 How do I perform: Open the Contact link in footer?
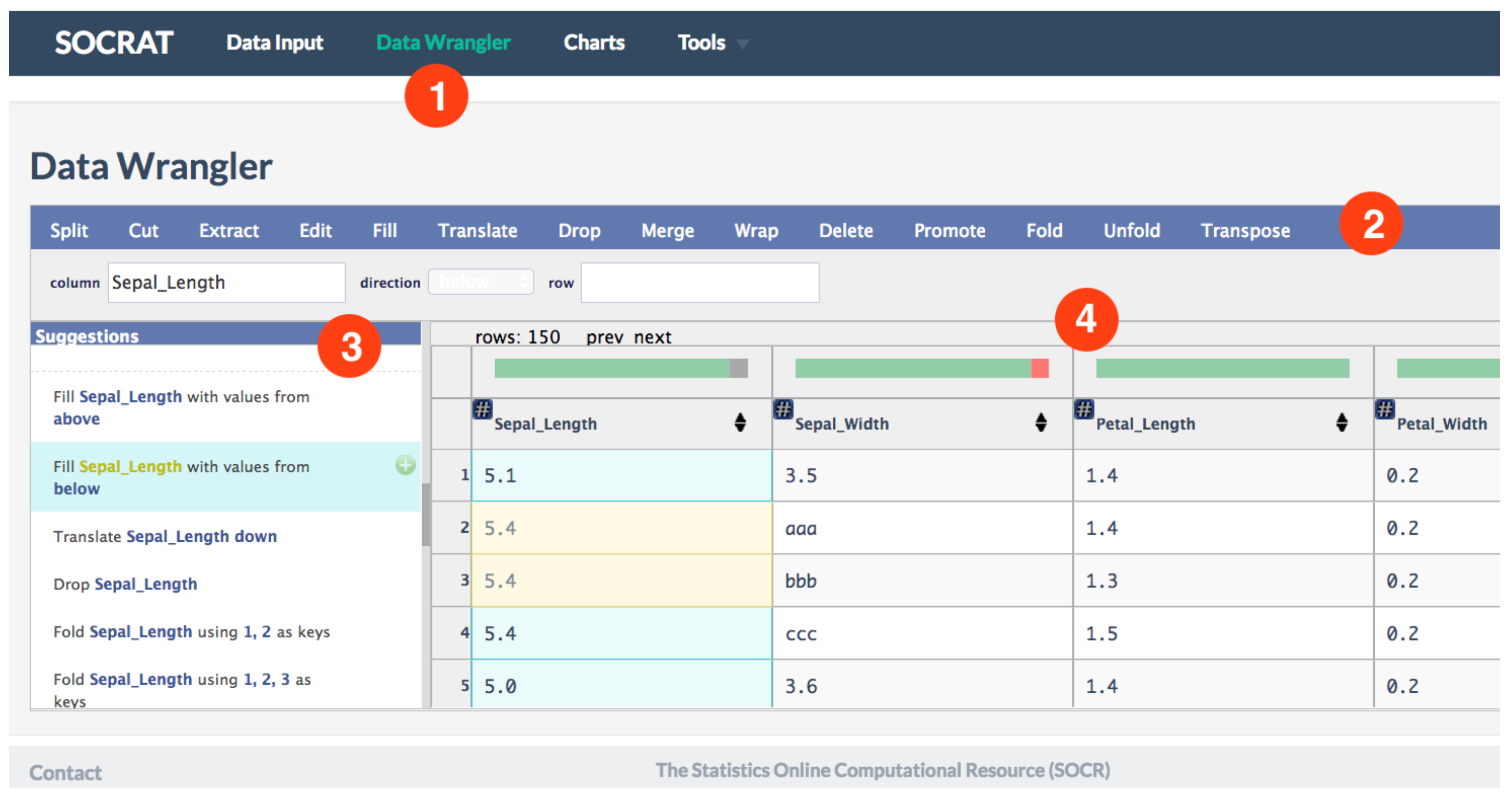point(65,772)
